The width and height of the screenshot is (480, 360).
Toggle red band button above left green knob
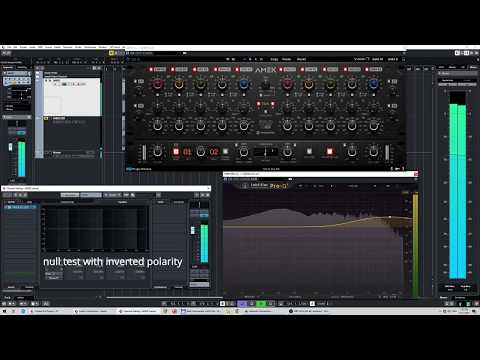pos(195,69)
